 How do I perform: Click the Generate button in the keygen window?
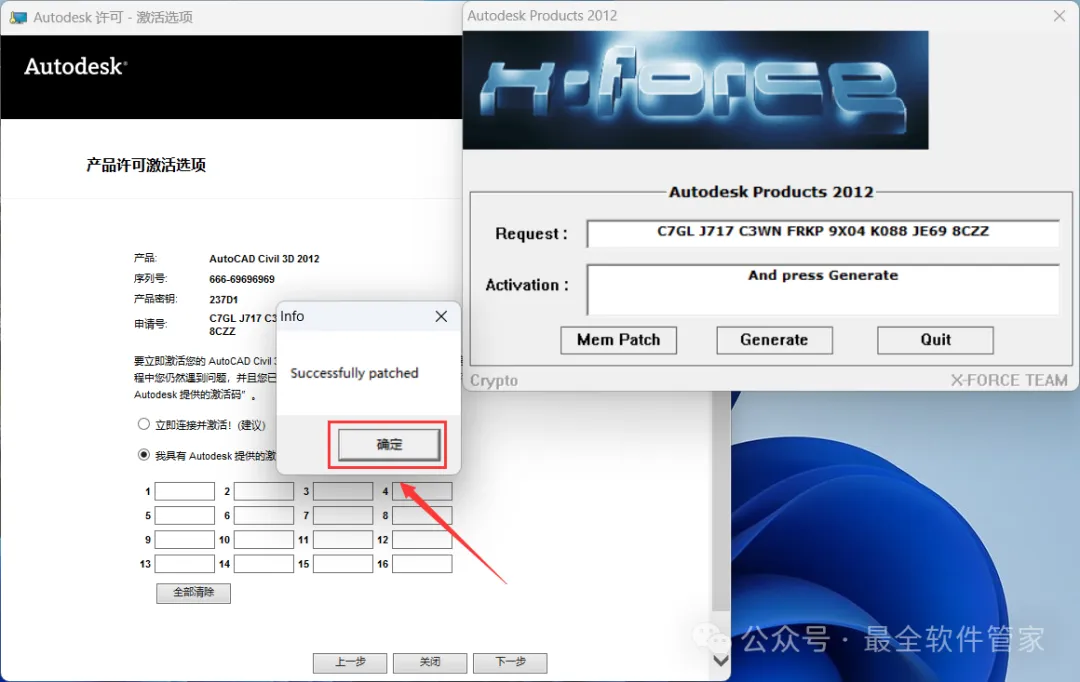pyautogui.click(x=774, y=340)
